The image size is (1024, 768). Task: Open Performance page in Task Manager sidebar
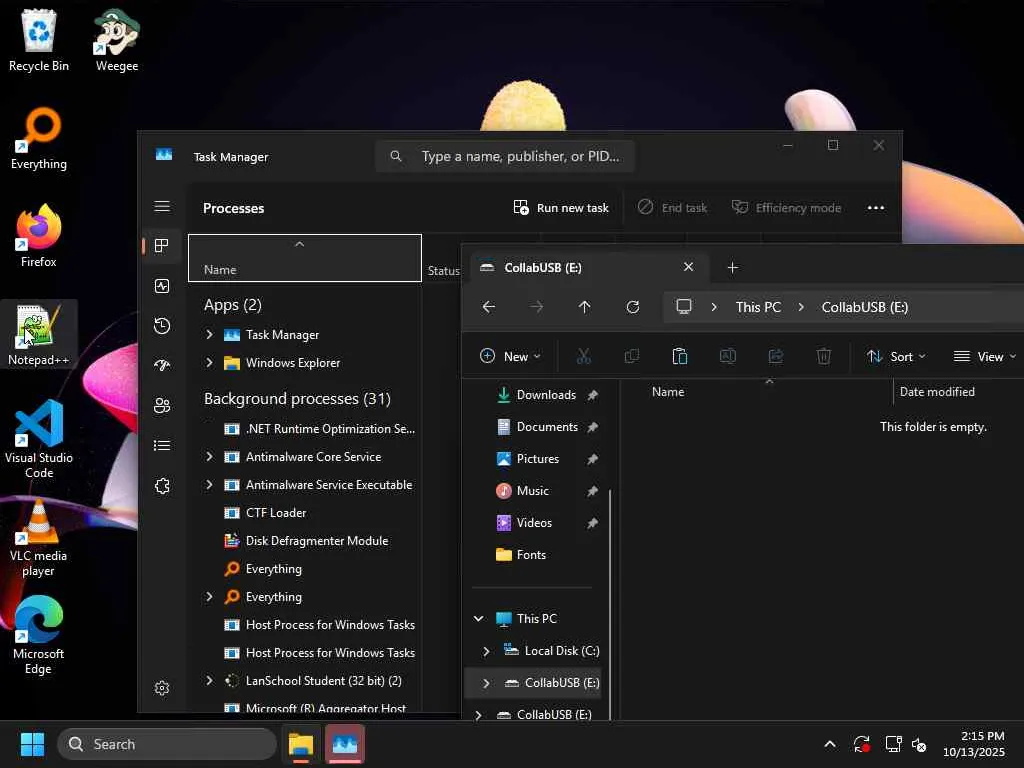(x=162, y=286)
